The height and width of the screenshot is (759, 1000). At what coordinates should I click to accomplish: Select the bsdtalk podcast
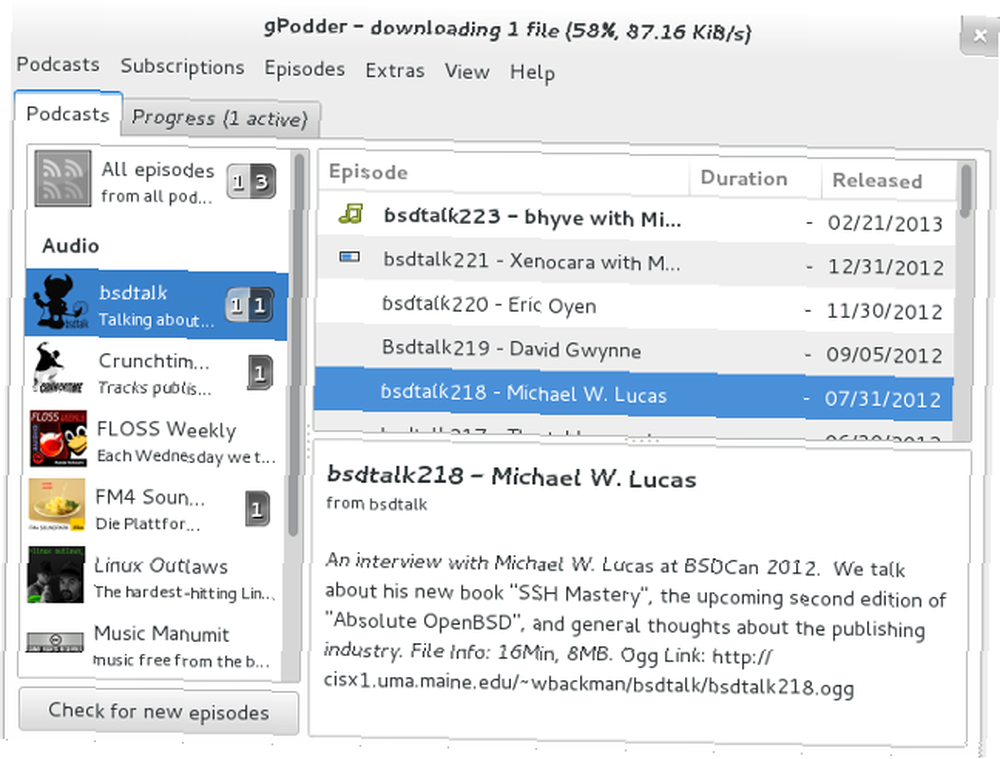pos(156,304)
